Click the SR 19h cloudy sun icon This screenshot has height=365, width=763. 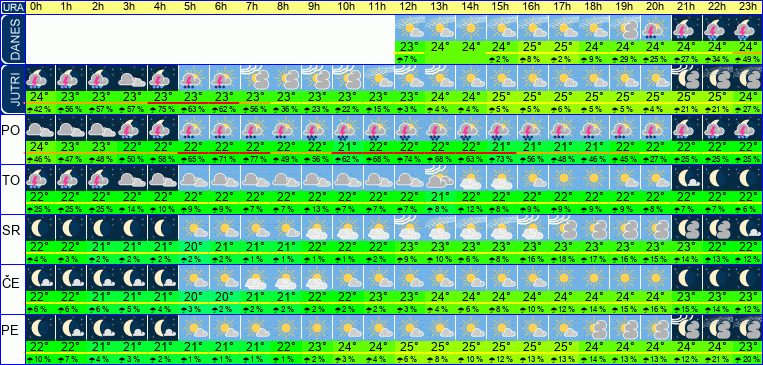[x=625, y=228]
